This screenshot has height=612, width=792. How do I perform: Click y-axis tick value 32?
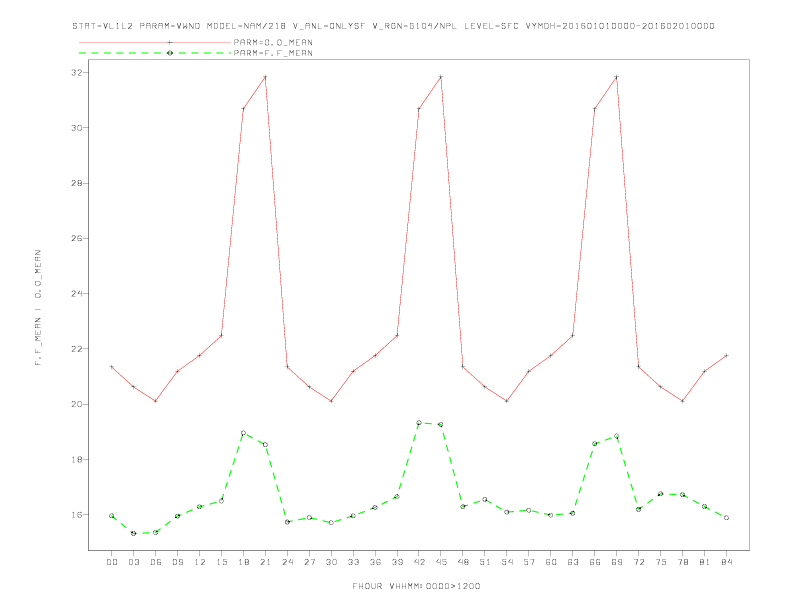click(77, 73)
